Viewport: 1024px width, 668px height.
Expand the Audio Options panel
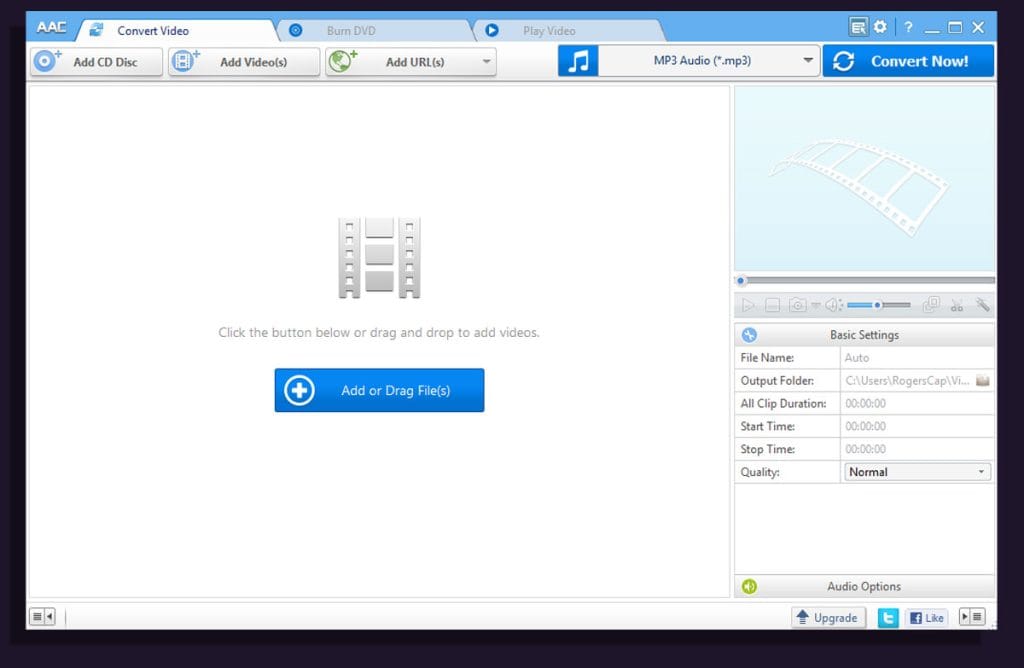click(865, 586)
